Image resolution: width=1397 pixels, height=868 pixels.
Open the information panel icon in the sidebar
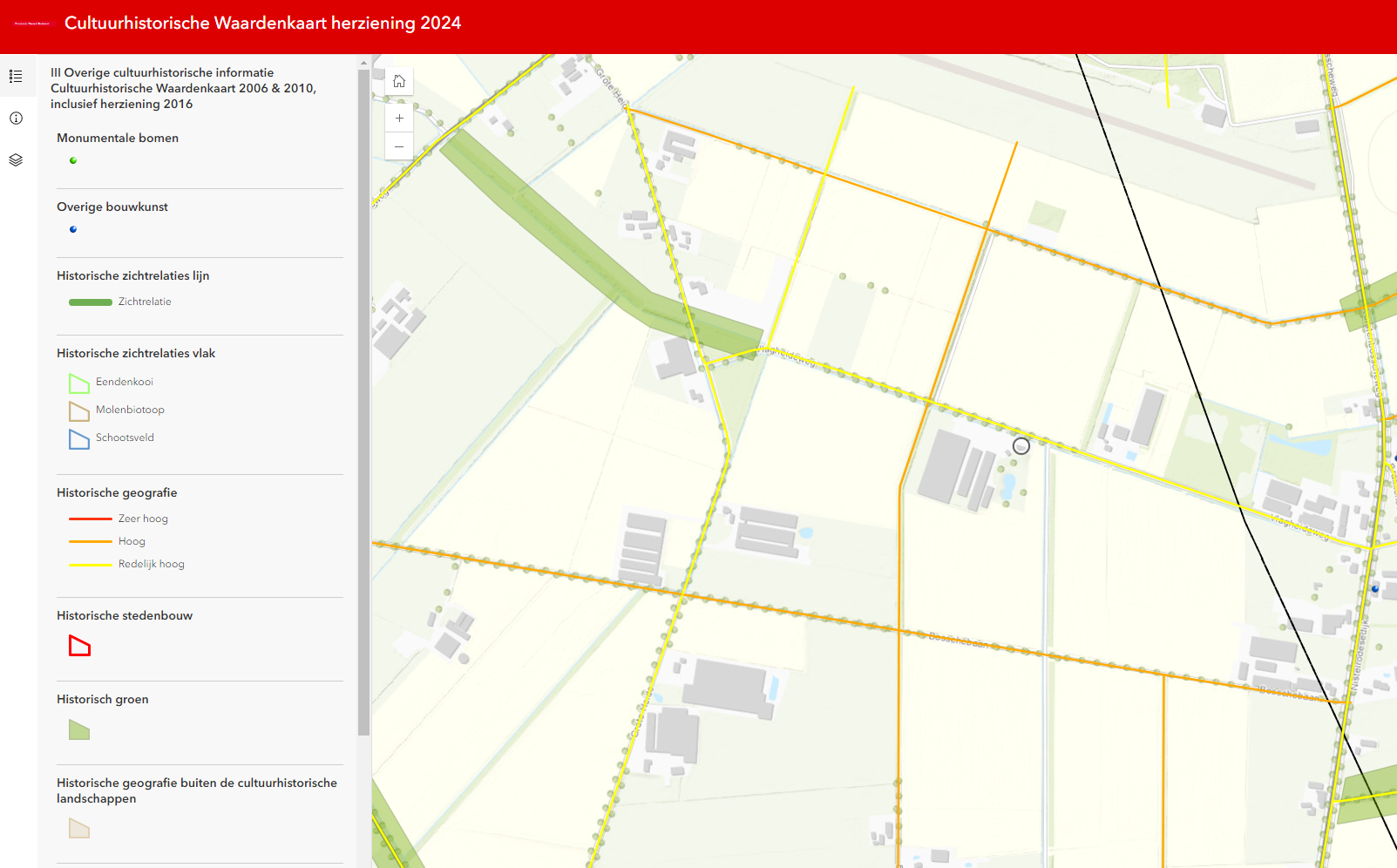point(16,119)
